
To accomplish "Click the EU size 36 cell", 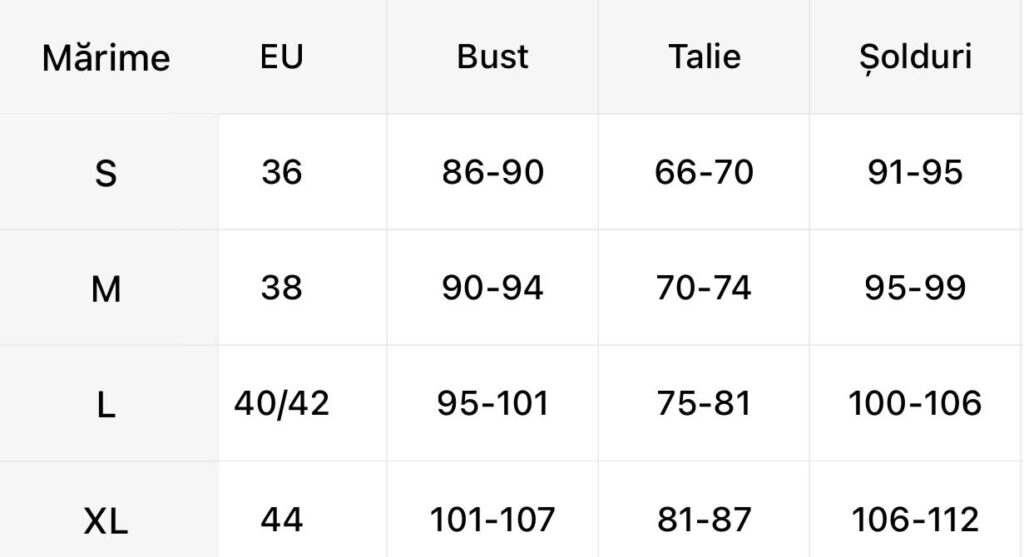I will (x=281, y=172).
